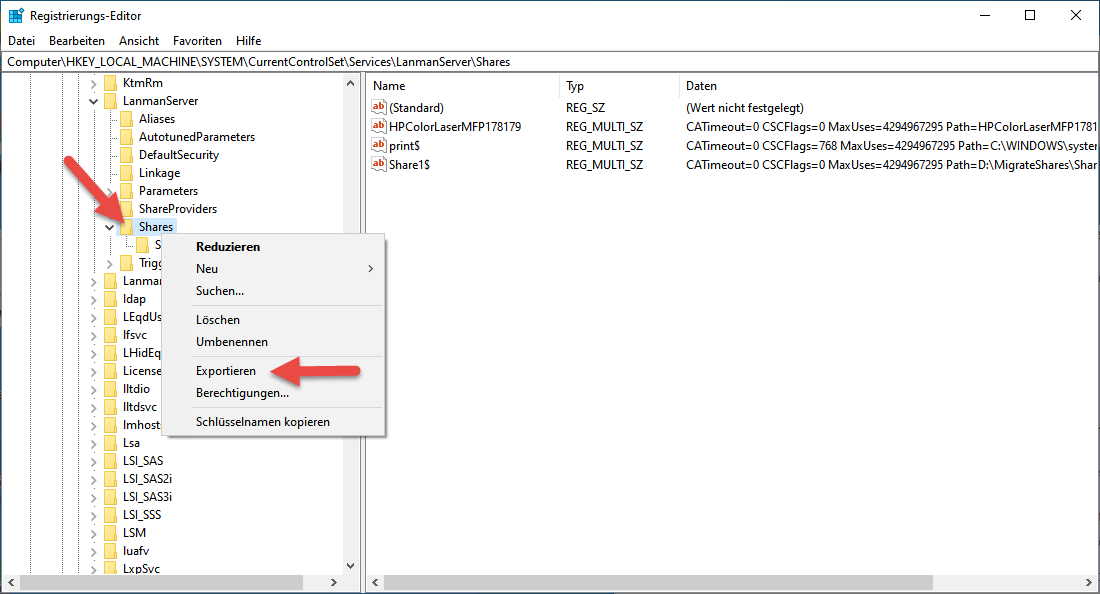1100x594 pixels.
Task: Choose Exportieren from the context menu
Action: coord(226,371)
